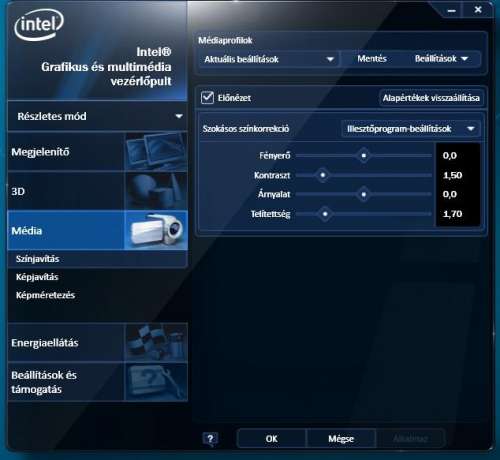Image resolution: width=500 pixels, height=460 pixels.
Task: Click the Mégse cancel button
Action: pos(341,439)
